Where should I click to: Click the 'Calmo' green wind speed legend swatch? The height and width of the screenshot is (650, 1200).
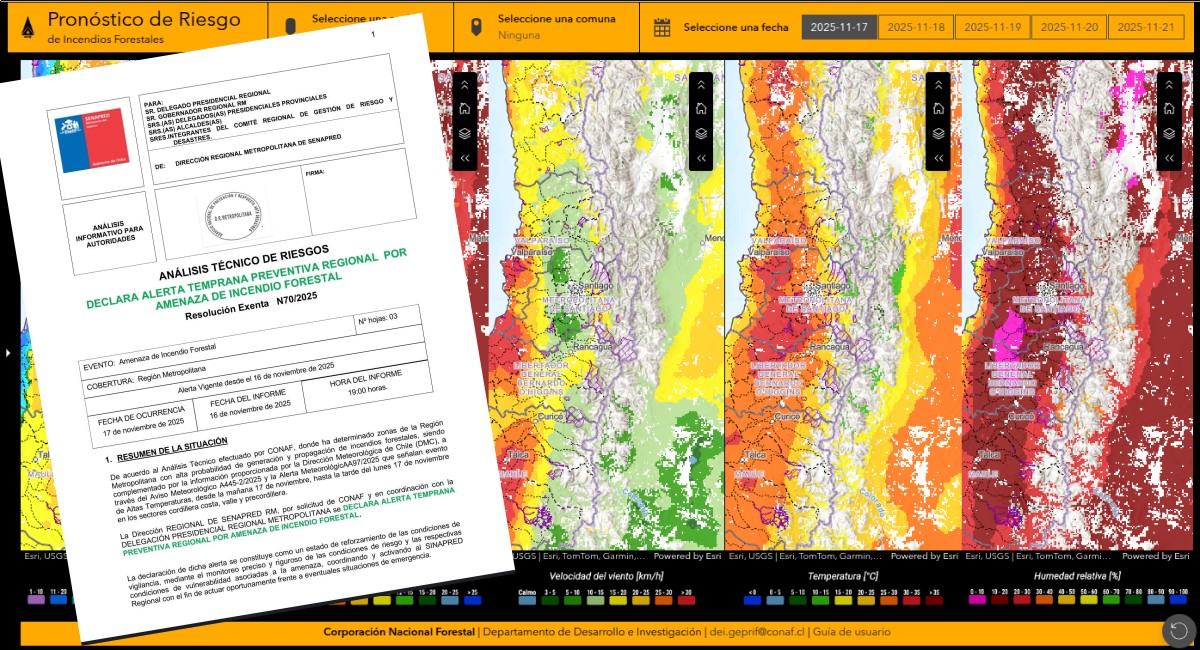click(x=527, y=600)
